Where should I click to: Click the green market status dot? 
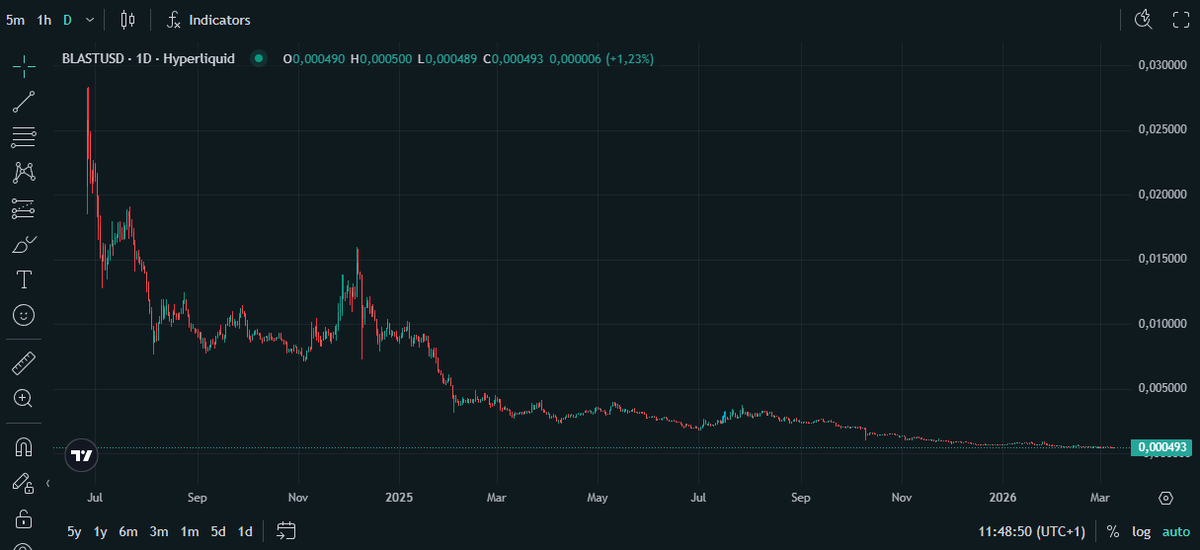259,59
